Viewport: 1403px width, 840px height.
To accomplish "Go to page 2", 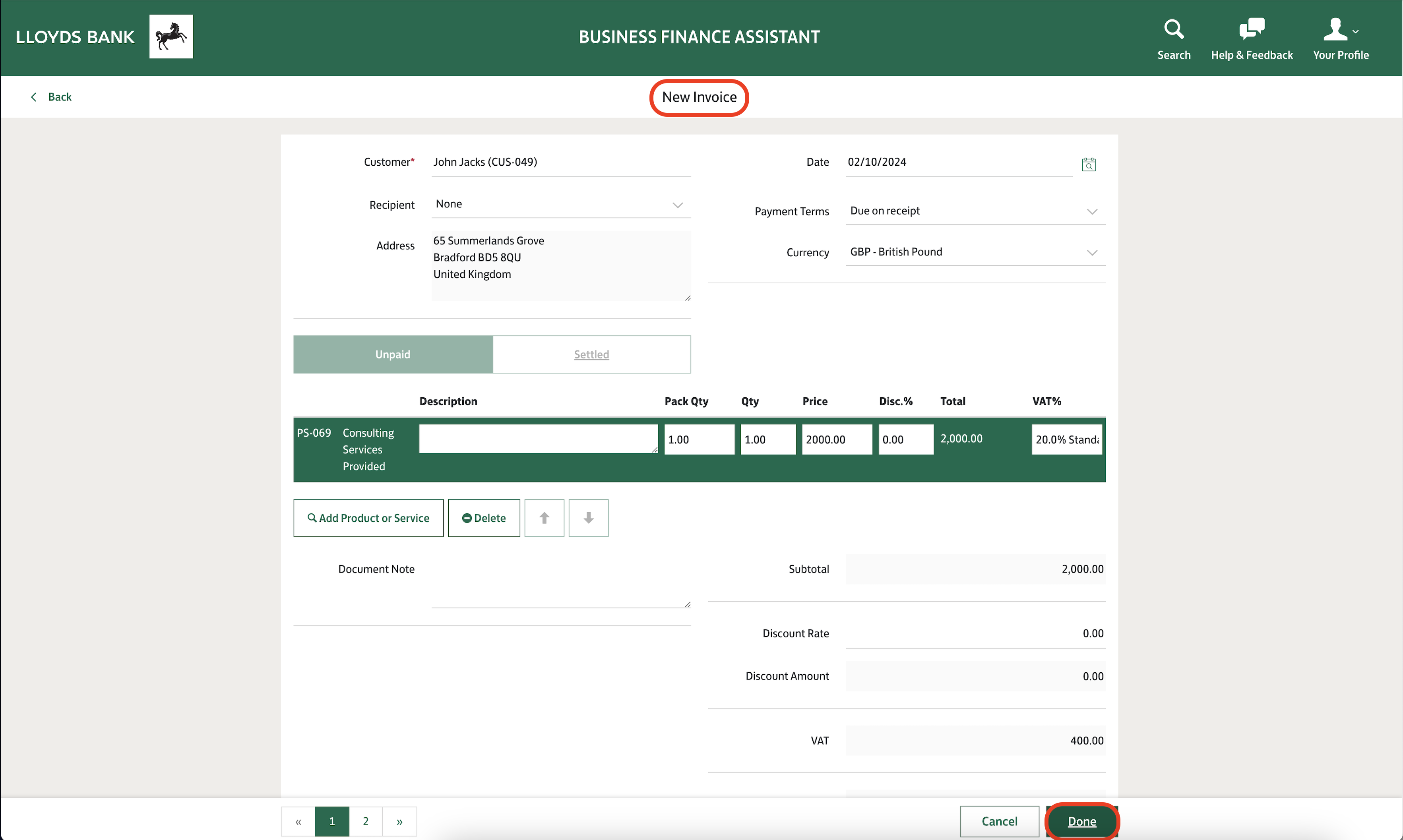I will 366,821.
